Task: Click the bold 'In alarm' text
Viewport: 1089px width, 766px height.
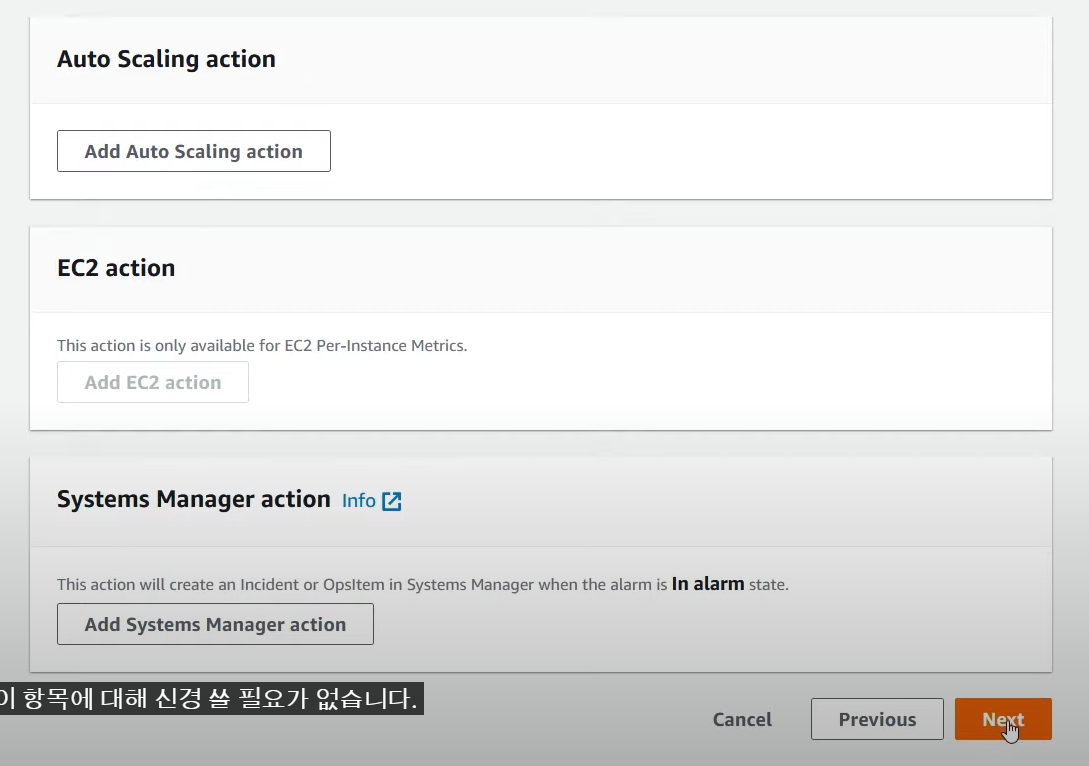Action: (708, 584)
